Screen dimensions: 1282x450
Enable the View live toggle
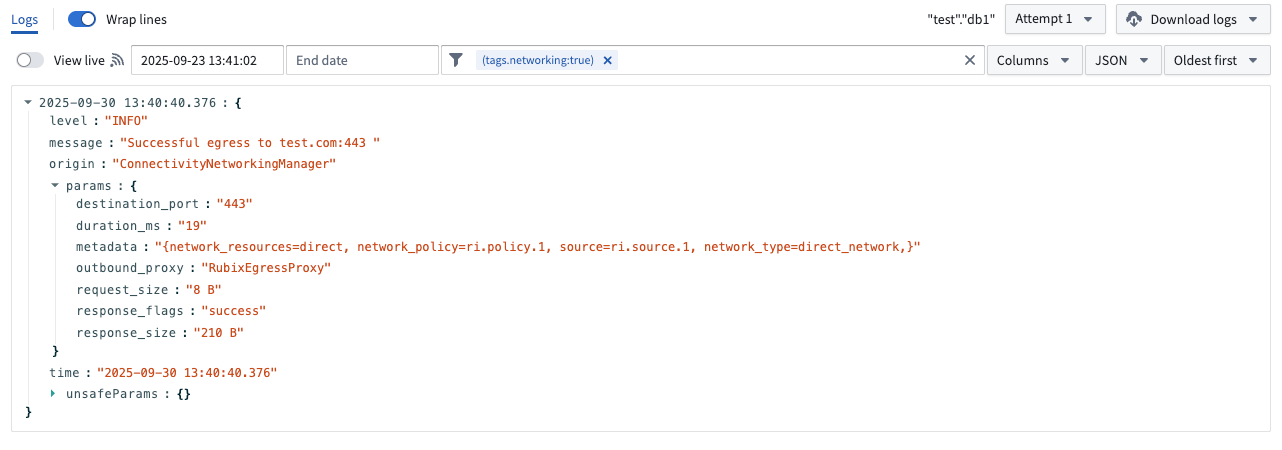pos(31,60)
